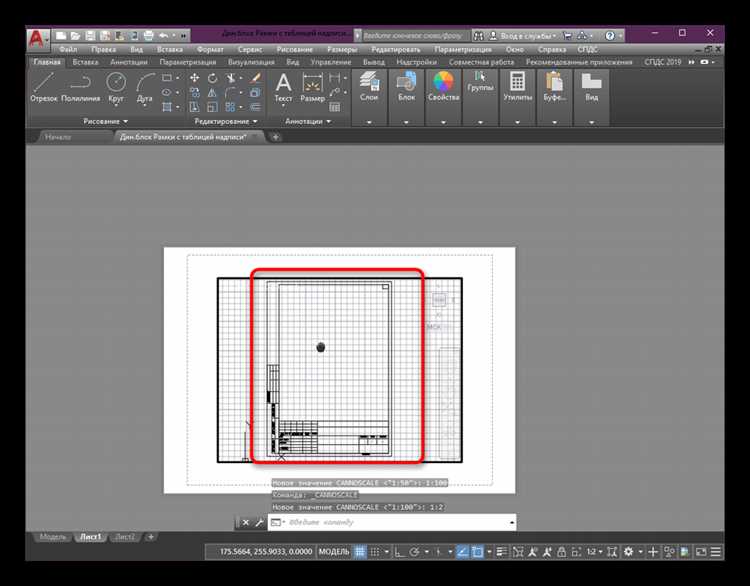Image resolution: width=750 pixels, height=586 pixels.
Task: Open the AutoCAD application menu logo
Action: point(37,39)
